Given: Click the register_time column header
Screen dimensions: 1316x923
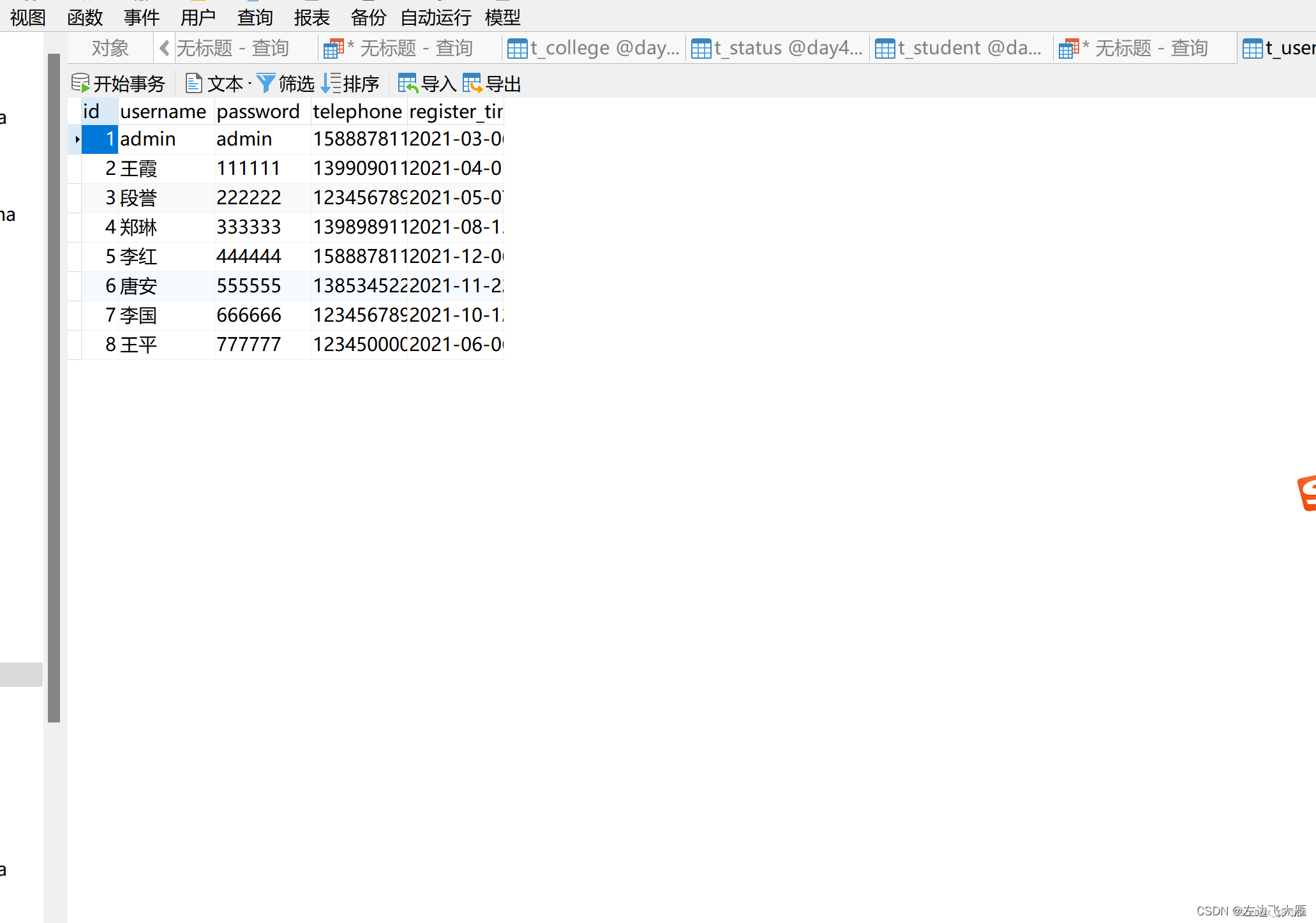Looking at the screenshot, I should pyautogui.click(x=456, y=111).
